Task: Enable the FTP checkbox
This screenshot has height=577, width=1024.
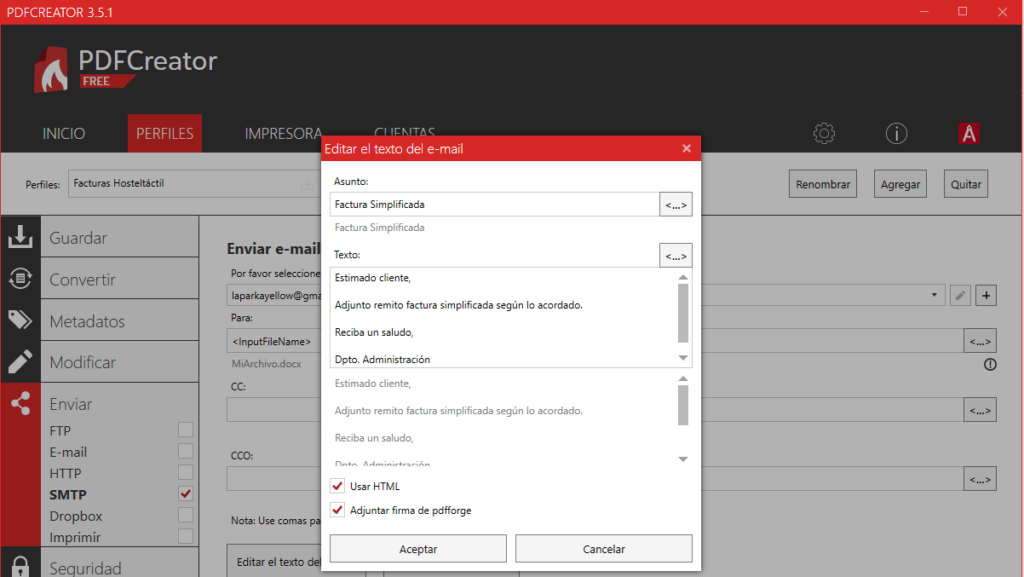Action: pos(185,430)
